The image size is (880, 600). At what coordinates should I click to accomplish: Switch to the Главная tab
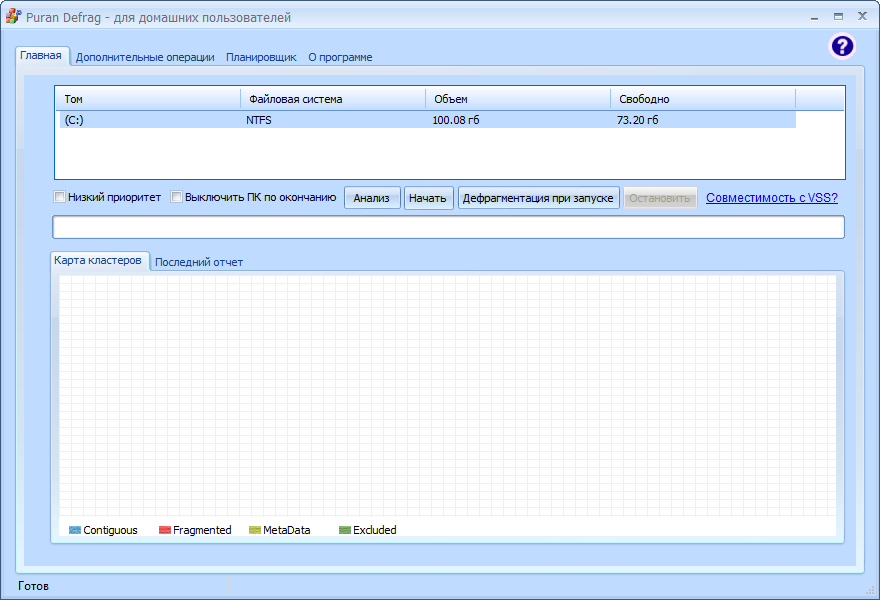pos(41,56)
